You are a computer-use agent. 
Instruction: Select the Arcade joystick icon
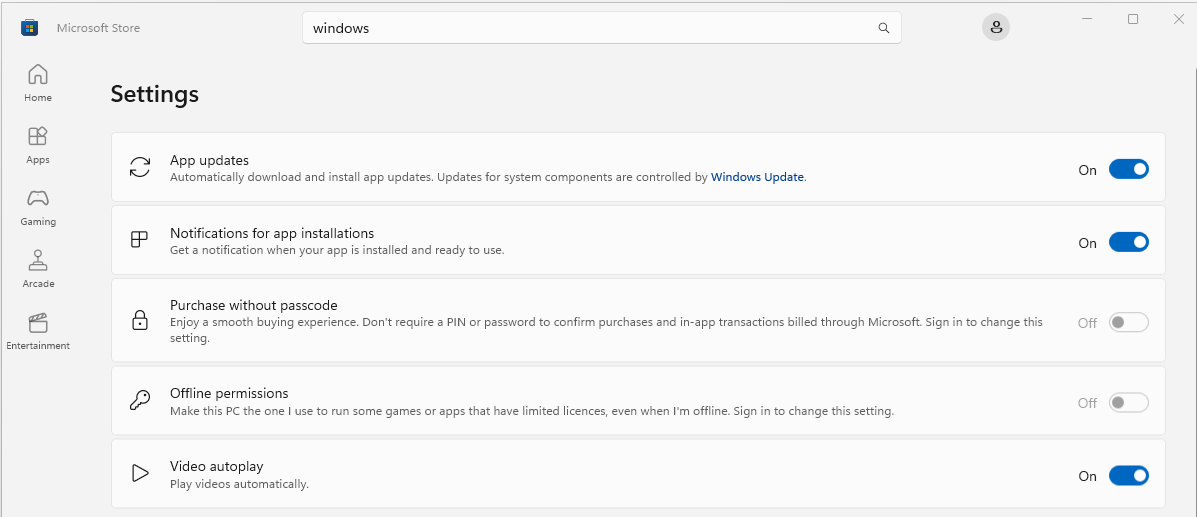(x=37, y=260)
